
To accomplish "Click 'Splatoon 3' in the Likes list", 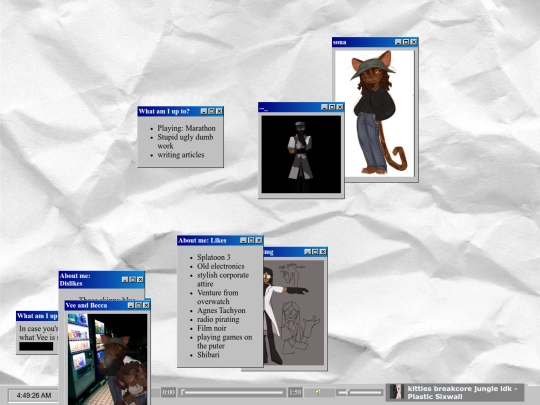I will coord(214,257).
